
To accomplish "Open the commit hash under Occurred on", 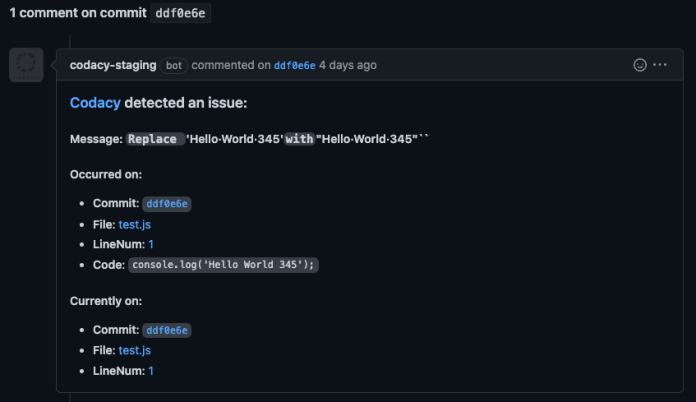I will point(167,204).
